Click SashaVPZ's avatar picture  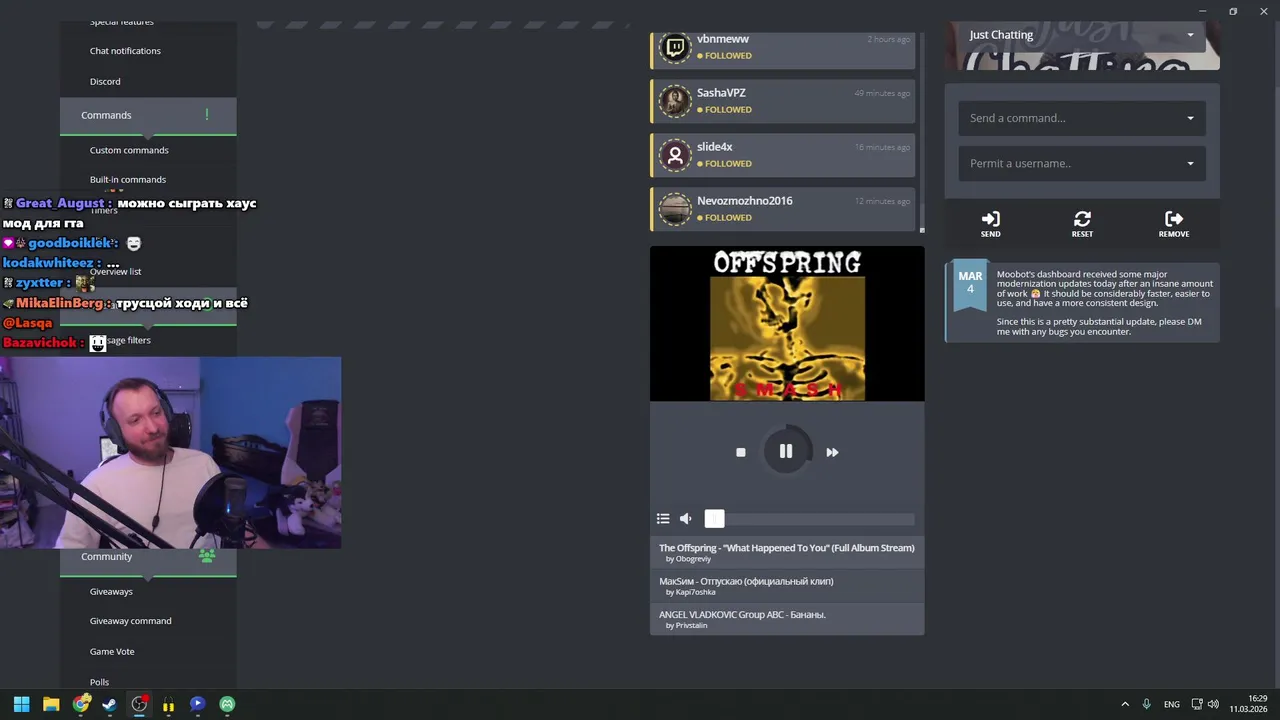coord(675,100)
